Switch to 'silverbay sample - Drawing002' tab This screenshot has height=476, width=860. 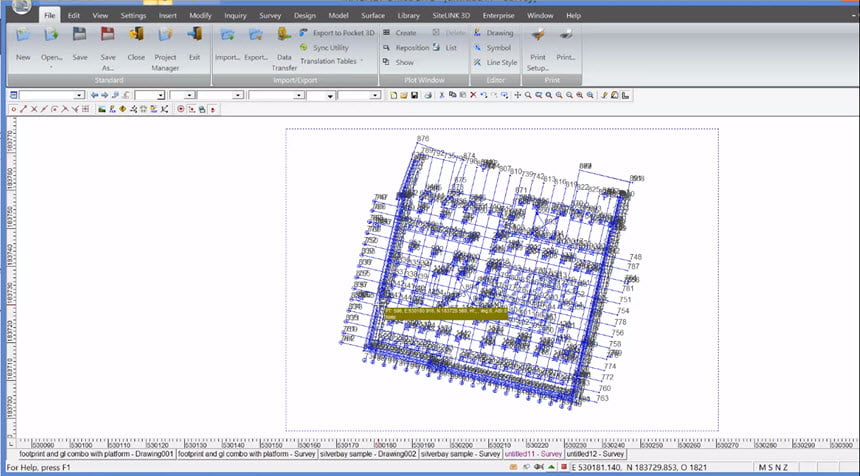click(368, 454)
